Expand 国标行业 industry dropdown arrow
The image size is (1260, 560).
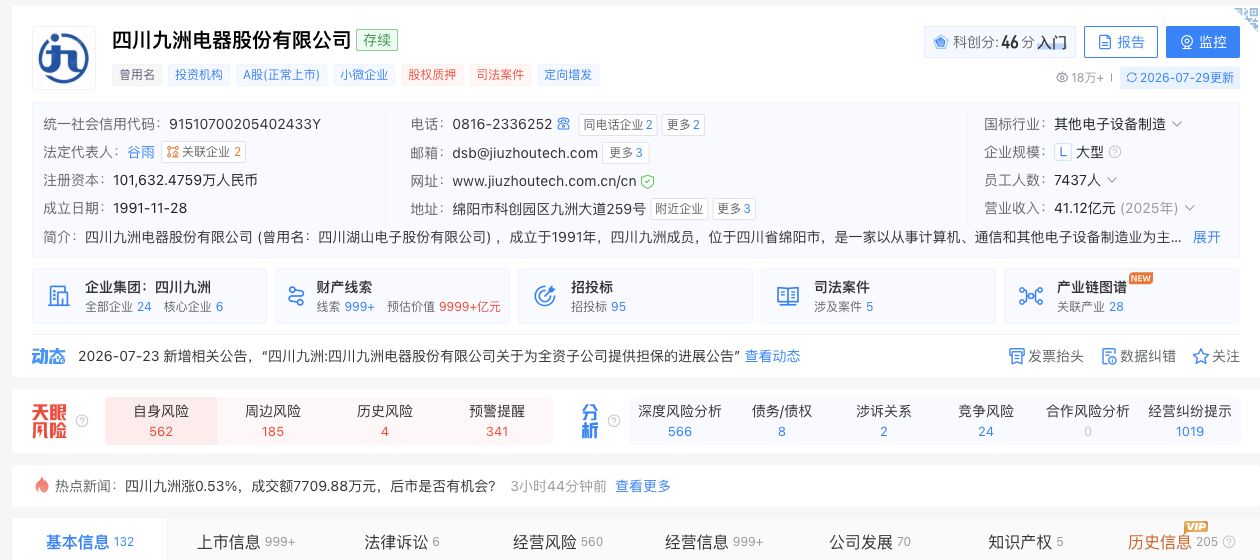[1177, 124]
